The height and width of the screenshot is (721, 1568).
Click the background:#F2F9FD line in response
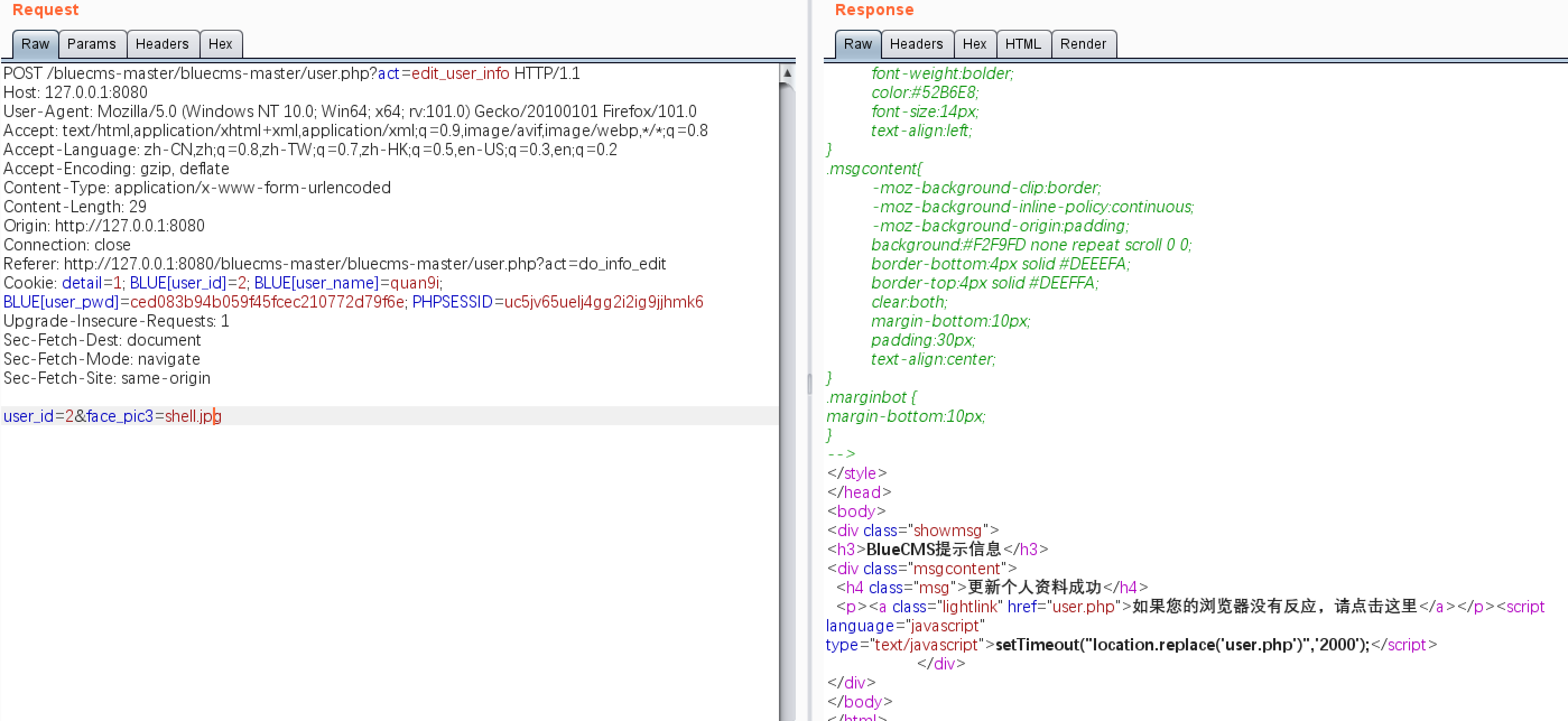point(1031,245)
